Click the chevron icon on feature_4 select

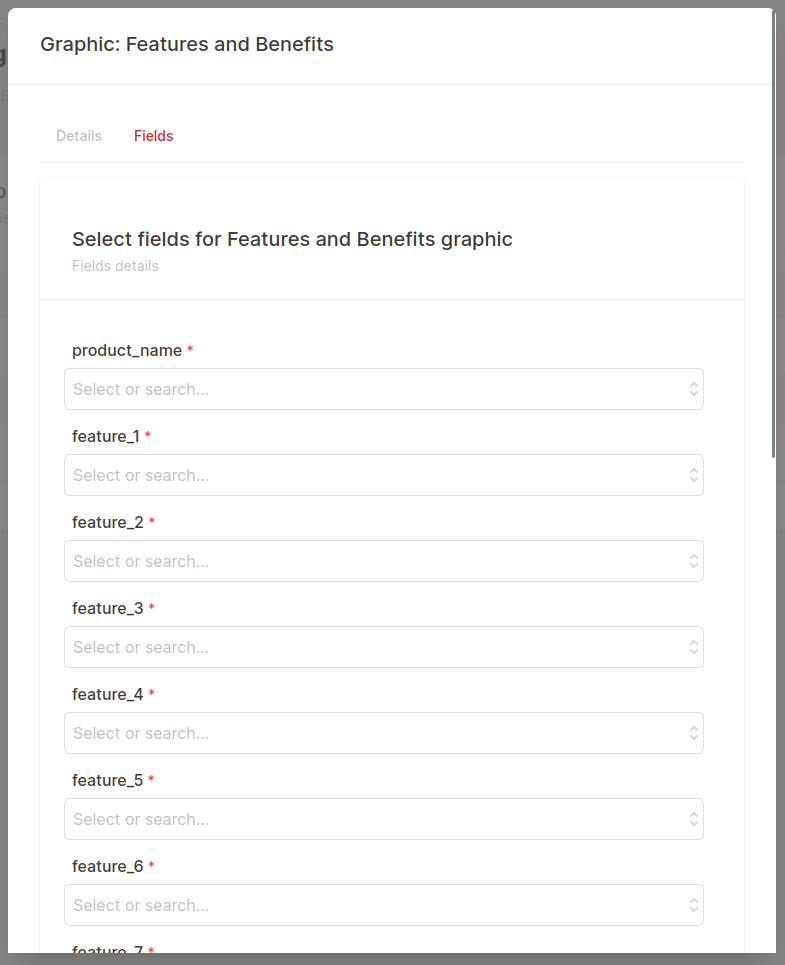coord(693,733)
